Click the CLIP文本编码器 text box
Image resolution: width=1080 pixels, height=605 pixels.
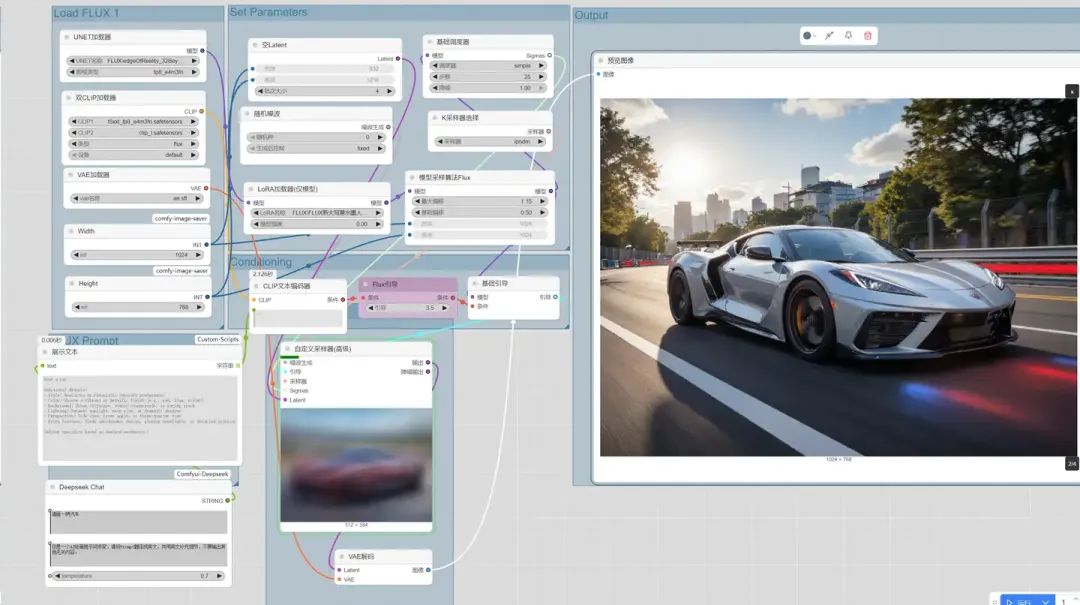tap(298, 318)
